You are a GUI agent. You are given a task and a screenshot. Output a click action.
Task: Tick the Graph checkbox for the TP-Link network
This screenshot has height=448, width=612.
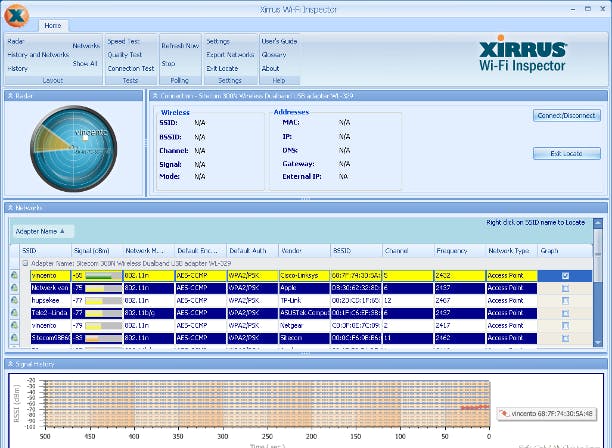[566, 300]
